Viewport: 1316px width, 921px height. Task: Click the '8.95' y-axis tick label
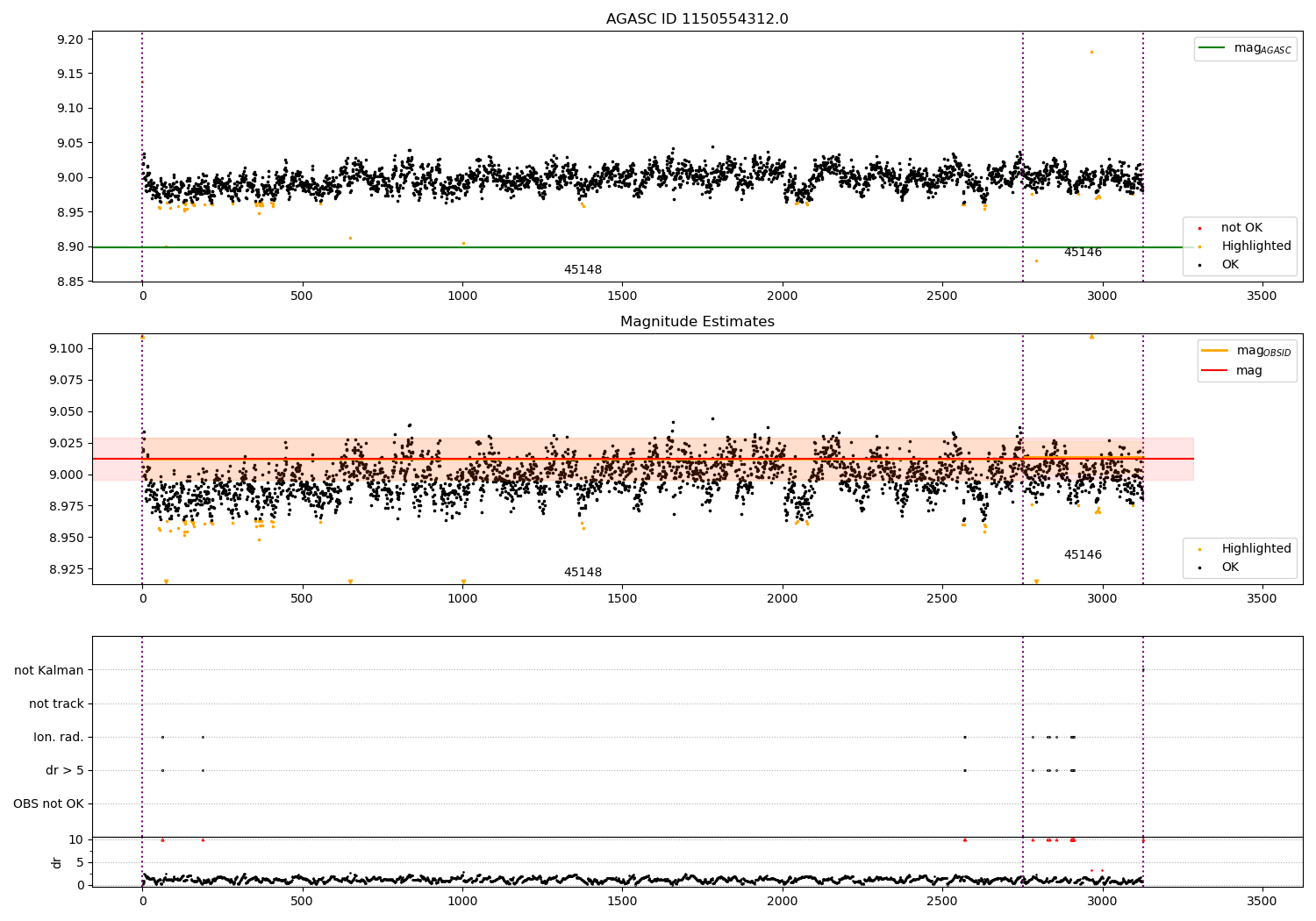coord(70,212)
